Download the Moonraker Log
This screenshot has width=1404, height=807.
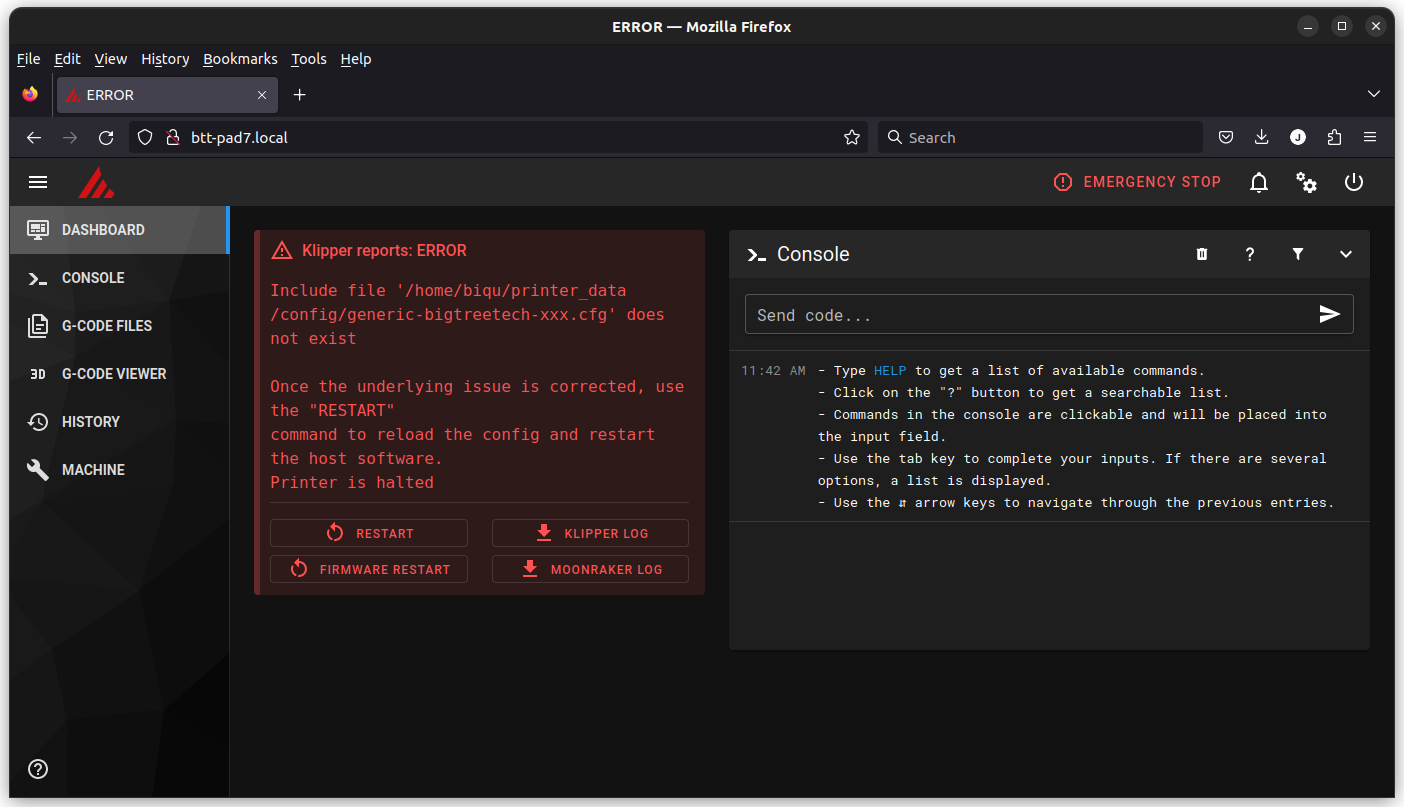coord(590,569)
